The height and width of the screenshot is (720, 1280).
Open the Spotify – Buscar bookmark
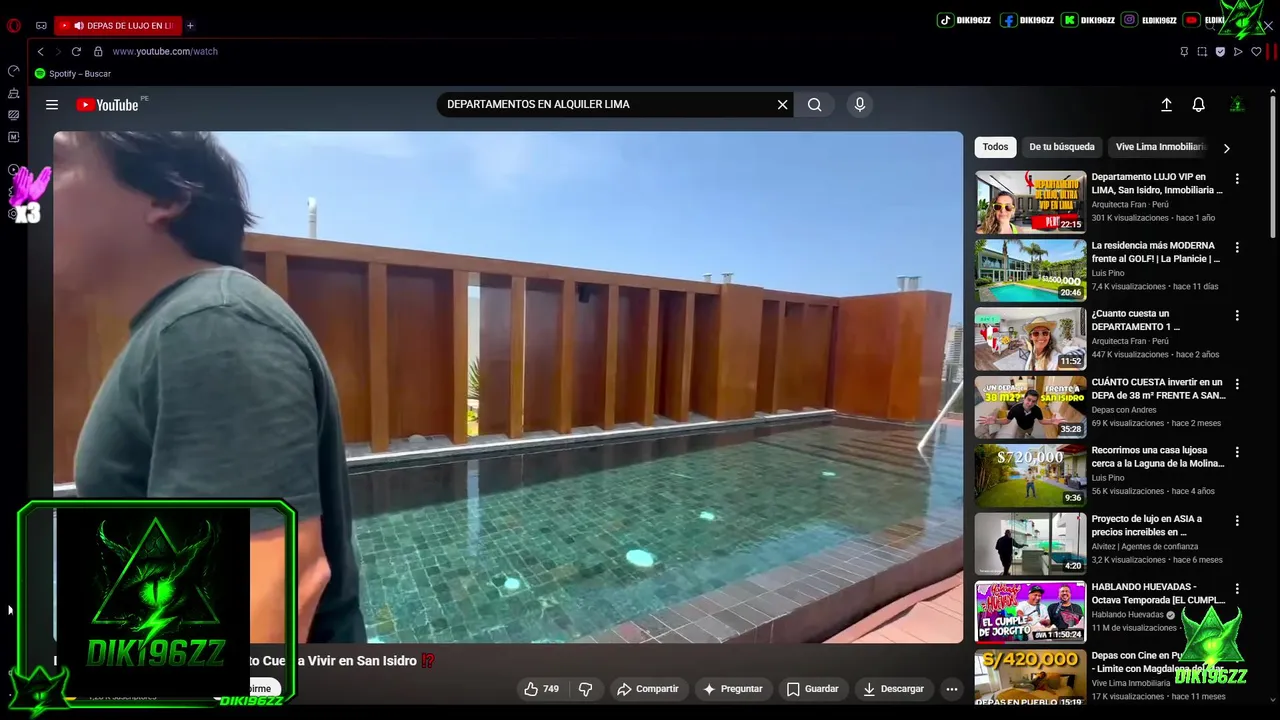(x=72, y=73)
